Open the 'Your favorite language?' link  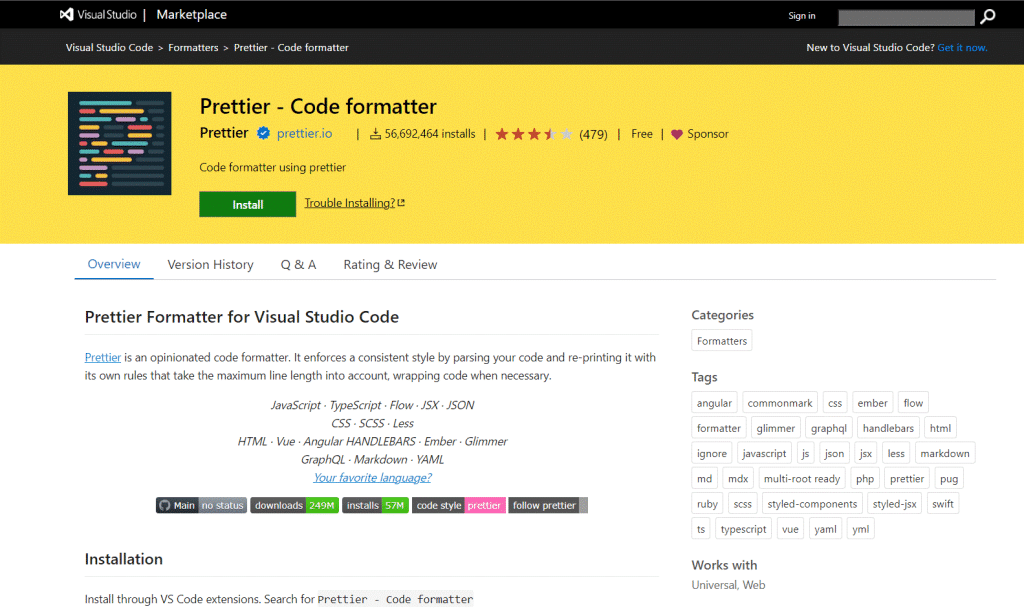click(x=372, y=478)
